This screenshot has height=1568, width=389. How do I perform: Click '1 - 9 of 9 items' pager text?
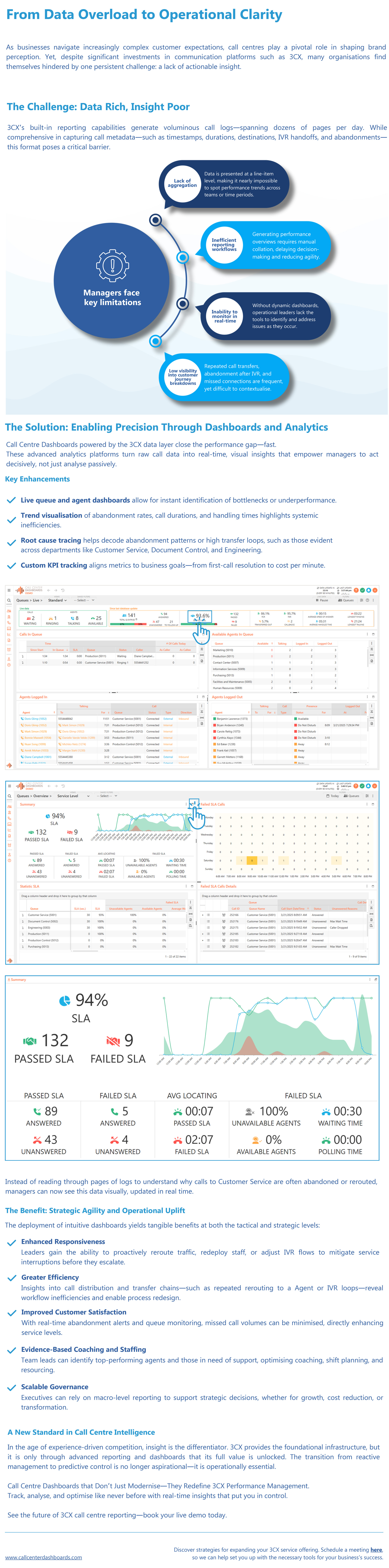coord(357,956)
